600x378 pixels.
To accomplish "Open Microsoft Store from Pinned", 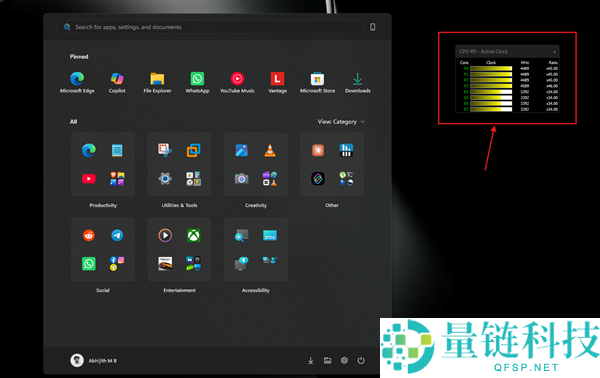I will click(317, 82).
